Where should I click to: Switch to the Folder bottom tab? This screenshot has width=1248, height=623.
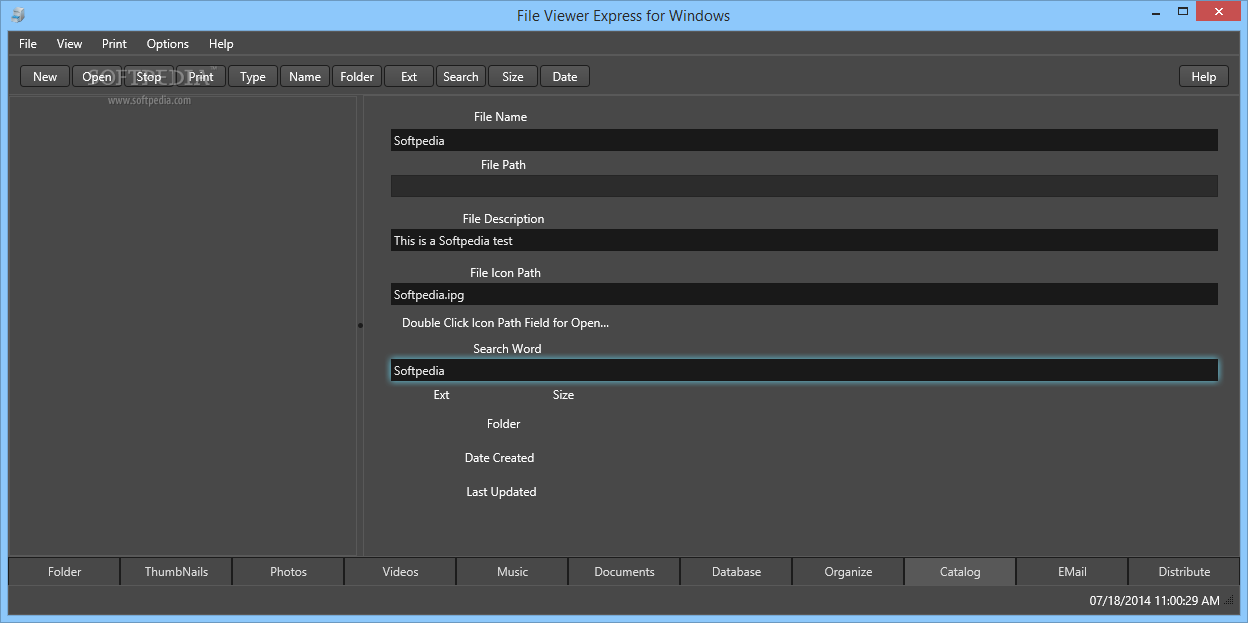pos(65,572)
